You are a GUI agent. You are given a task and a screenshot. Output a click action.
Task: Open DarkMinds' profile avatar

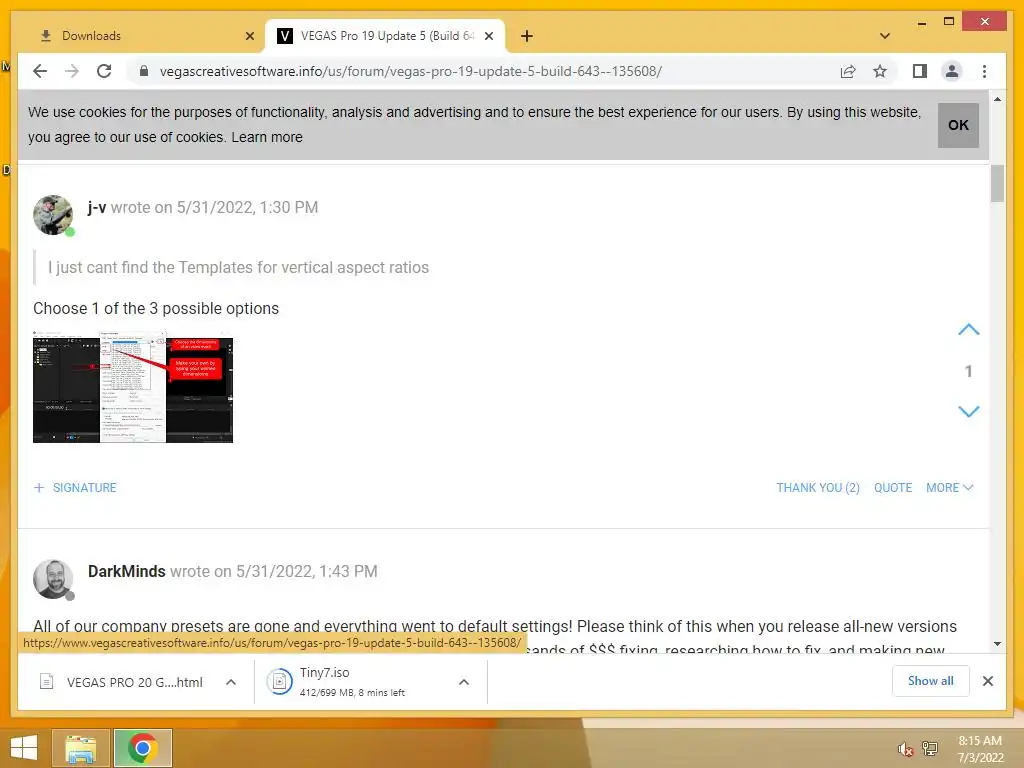click(53, 579)
